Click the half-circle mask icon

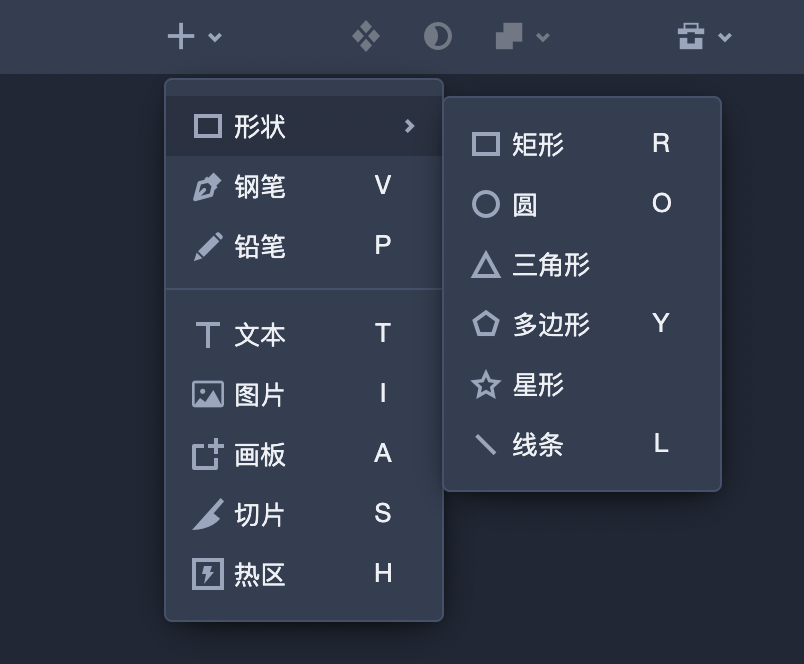point(438,37)
